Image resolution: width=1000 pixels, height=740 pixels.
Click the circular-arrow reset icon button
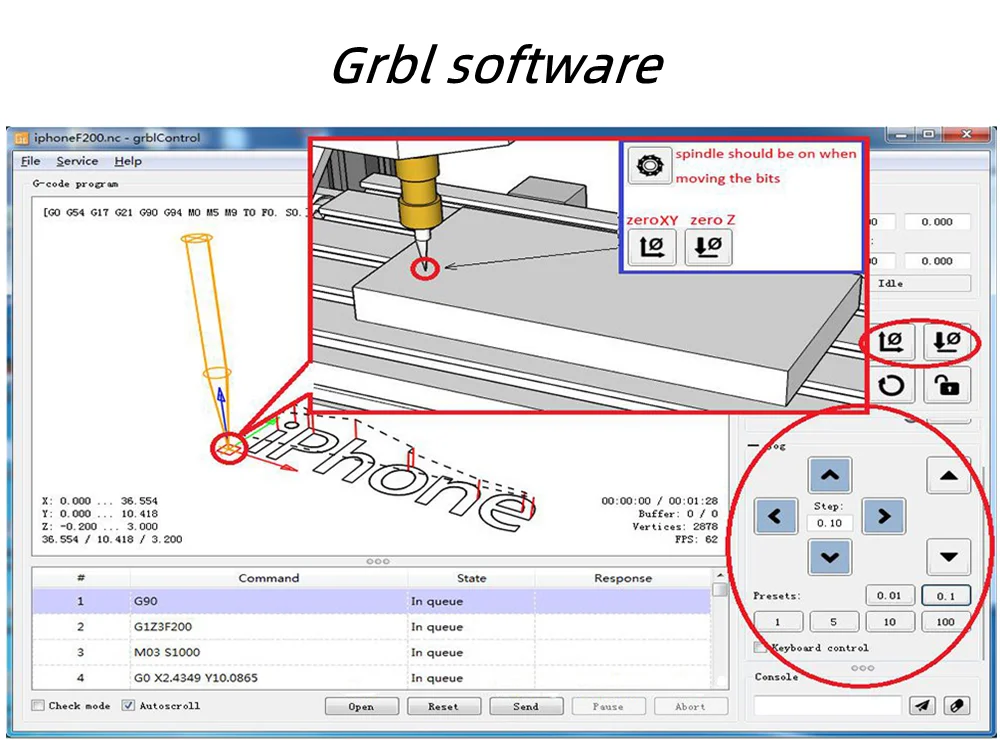[890, 385]
